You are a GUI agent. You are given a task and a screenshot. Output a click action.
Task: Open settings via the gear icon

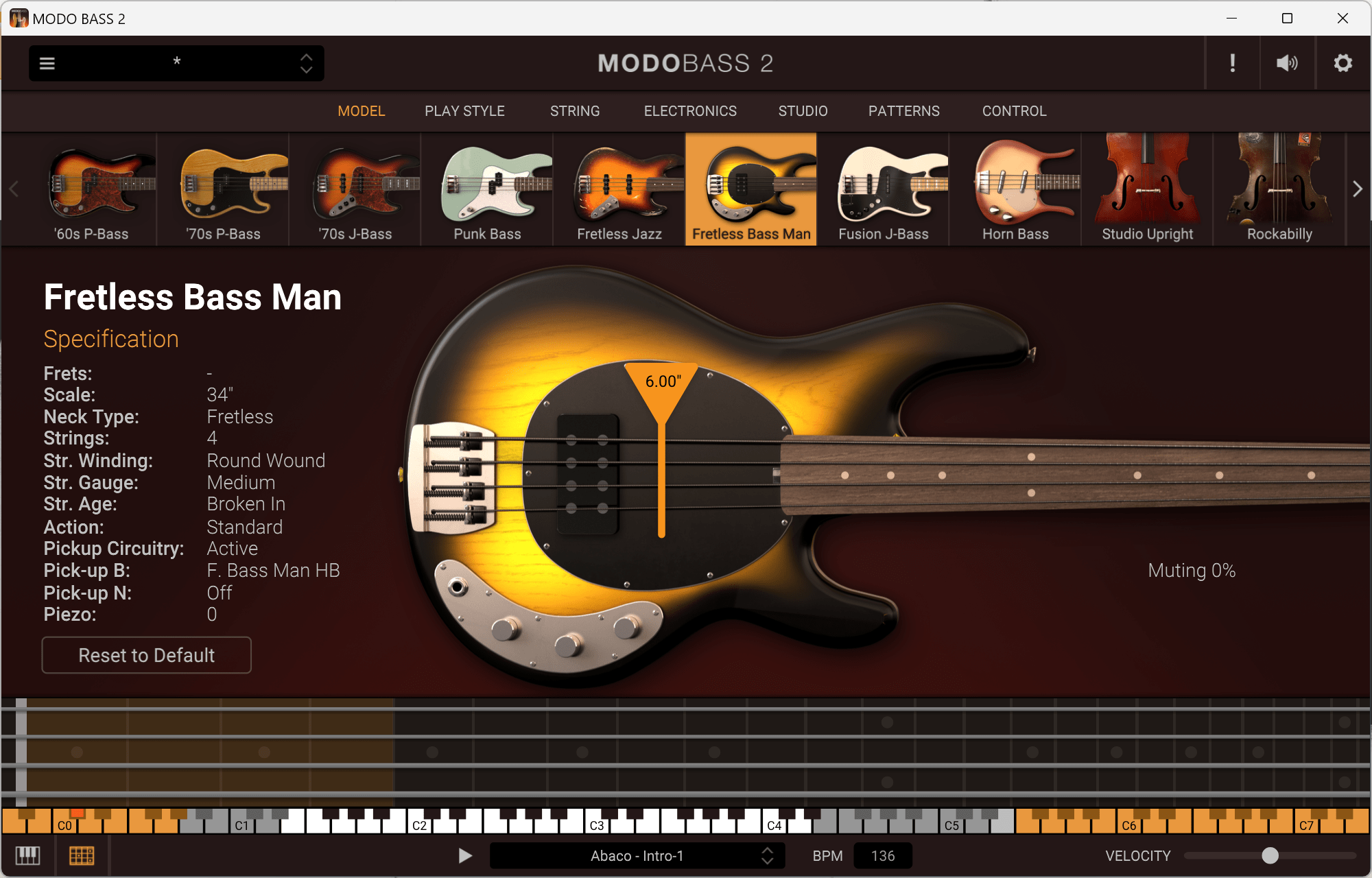(x=1343, y=63)
